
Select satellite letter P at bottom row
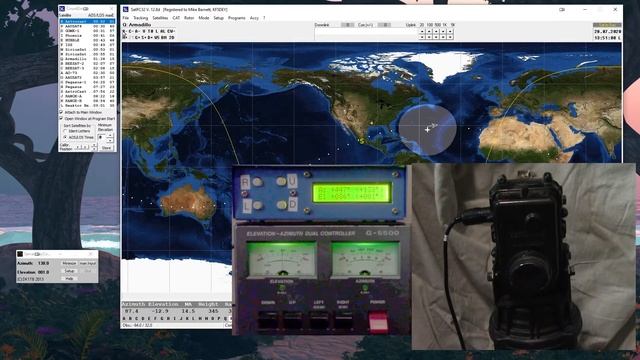coord(219,318)
